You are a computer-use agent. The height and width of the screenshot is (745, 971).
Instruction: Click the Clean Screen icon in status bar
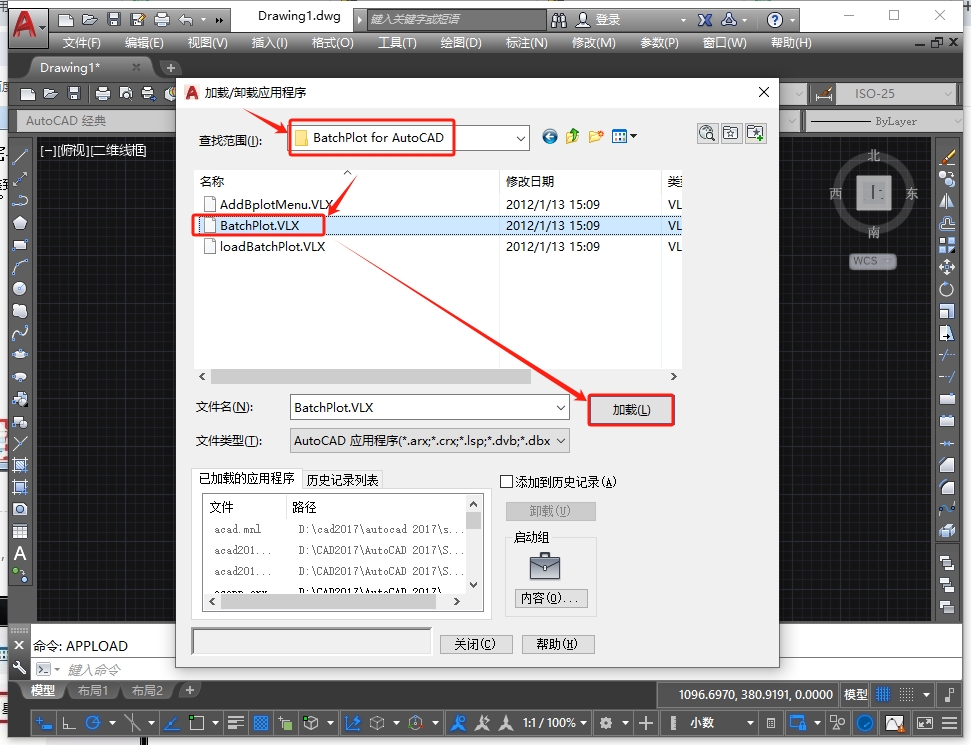[x=925, y=723]
